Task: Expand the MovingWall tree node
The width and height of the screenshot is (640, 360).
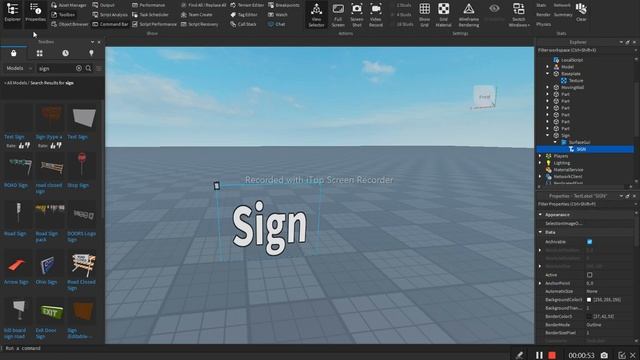Action: tap(547, 87)
